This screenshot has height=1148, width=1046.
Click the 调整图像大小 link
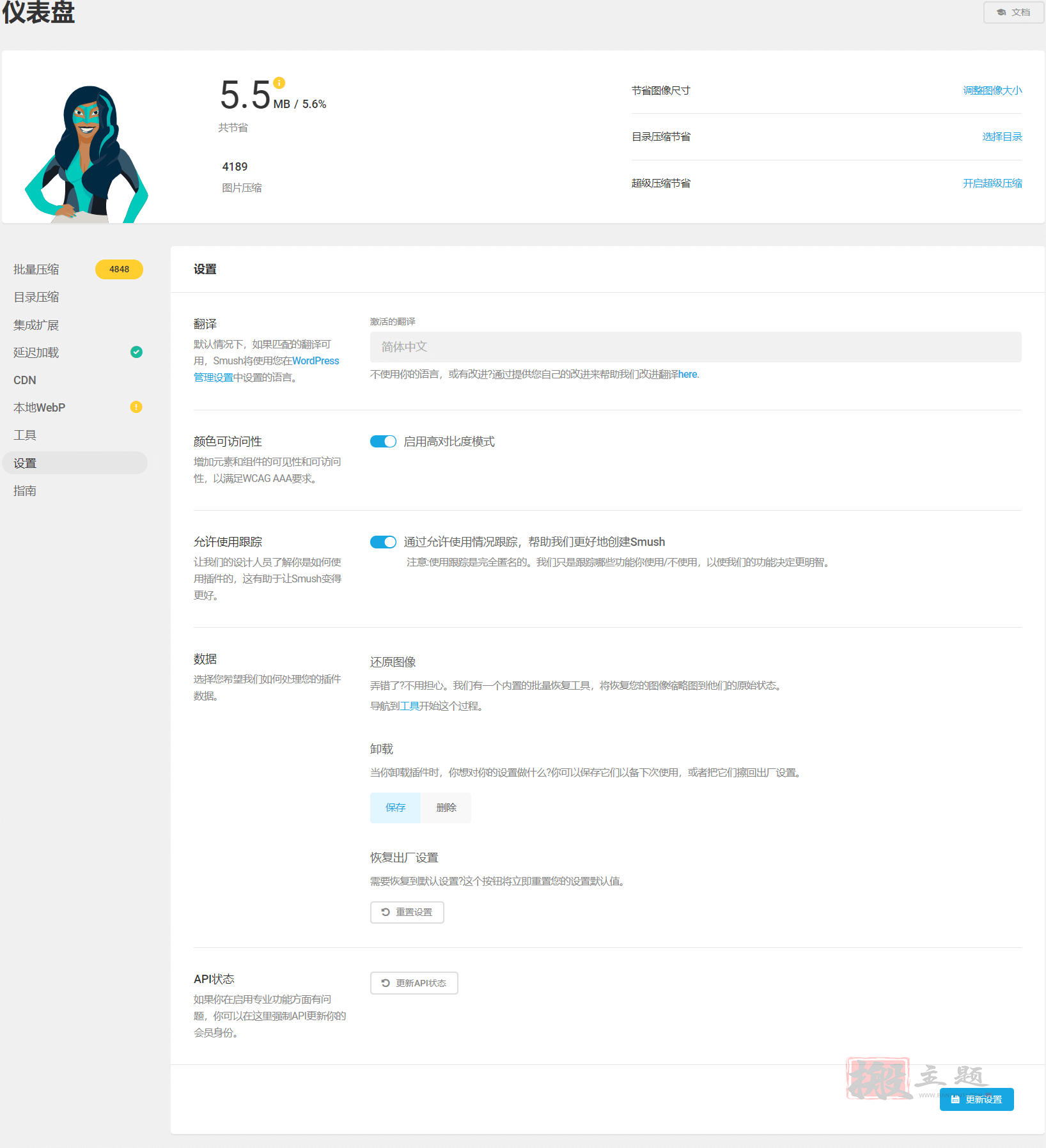(x=992, y=91)
